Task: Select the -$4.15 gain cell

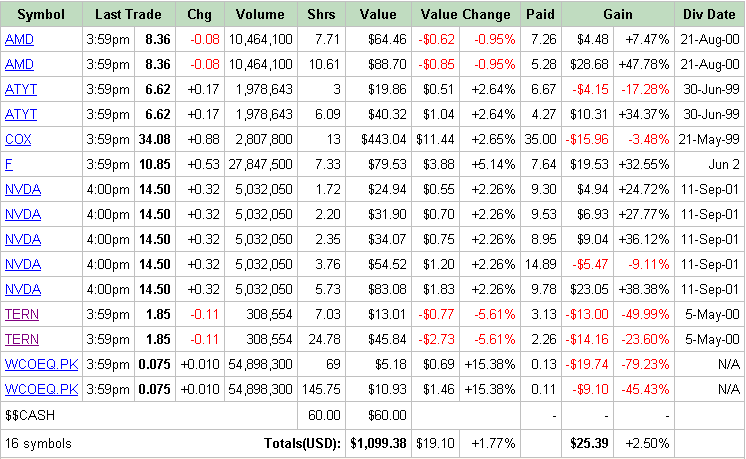Action: click(x=588, y=89)
